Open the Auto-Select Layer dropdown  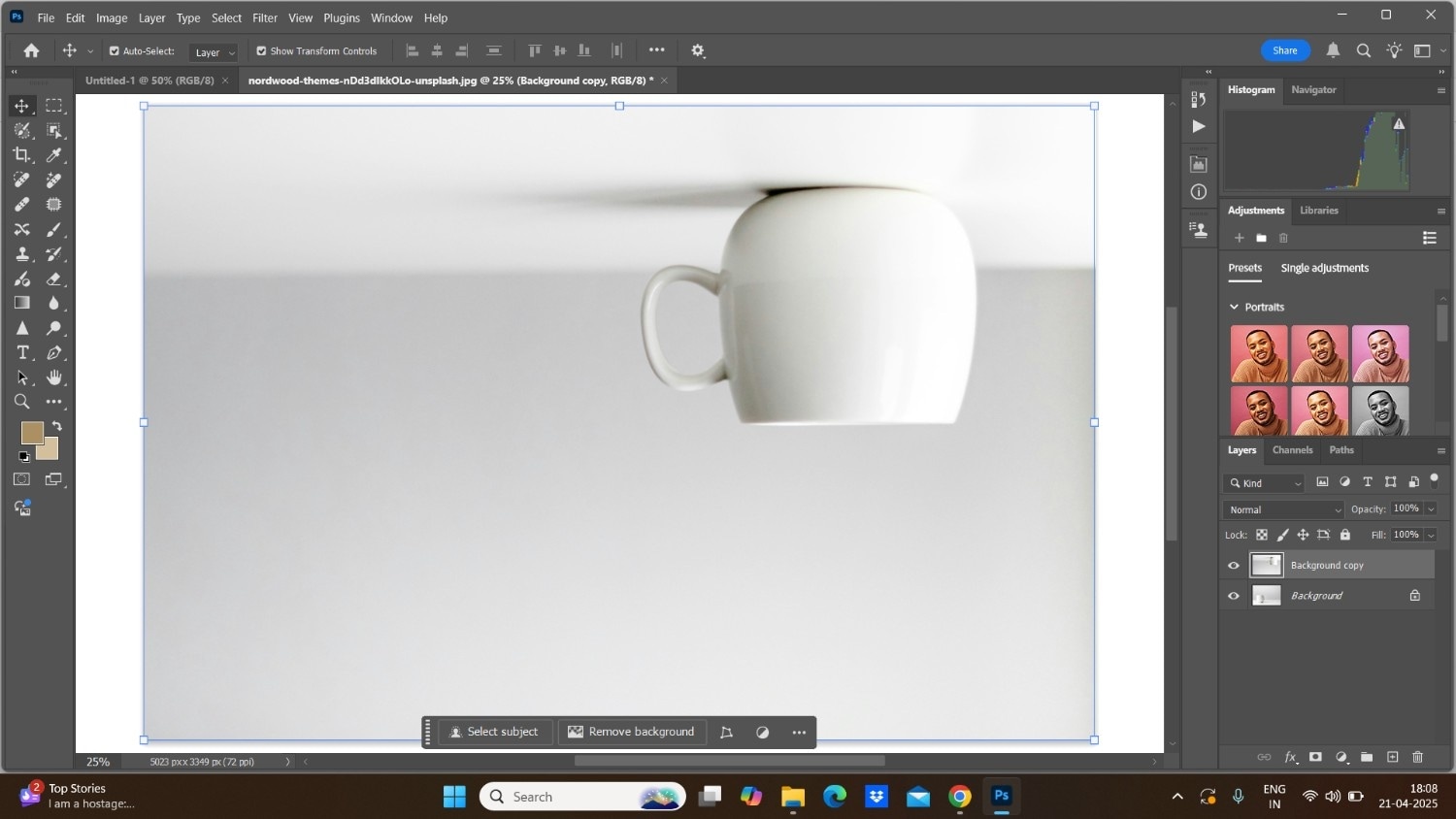pos(214,52)
